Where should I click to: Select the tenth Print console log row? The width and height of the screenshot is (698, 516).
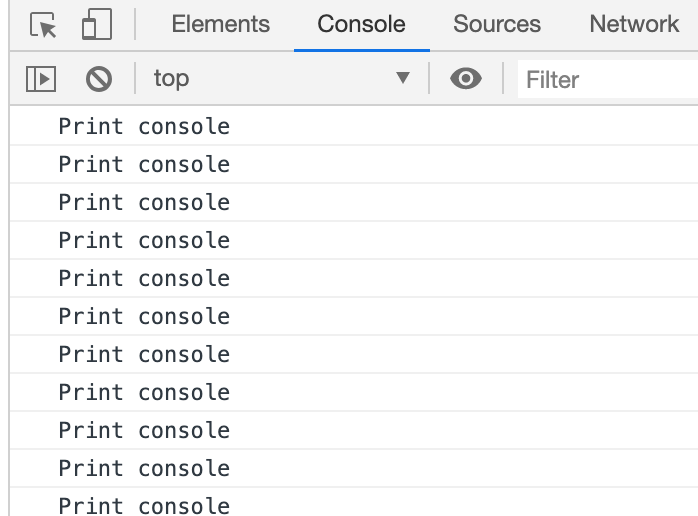coord(354,468)
